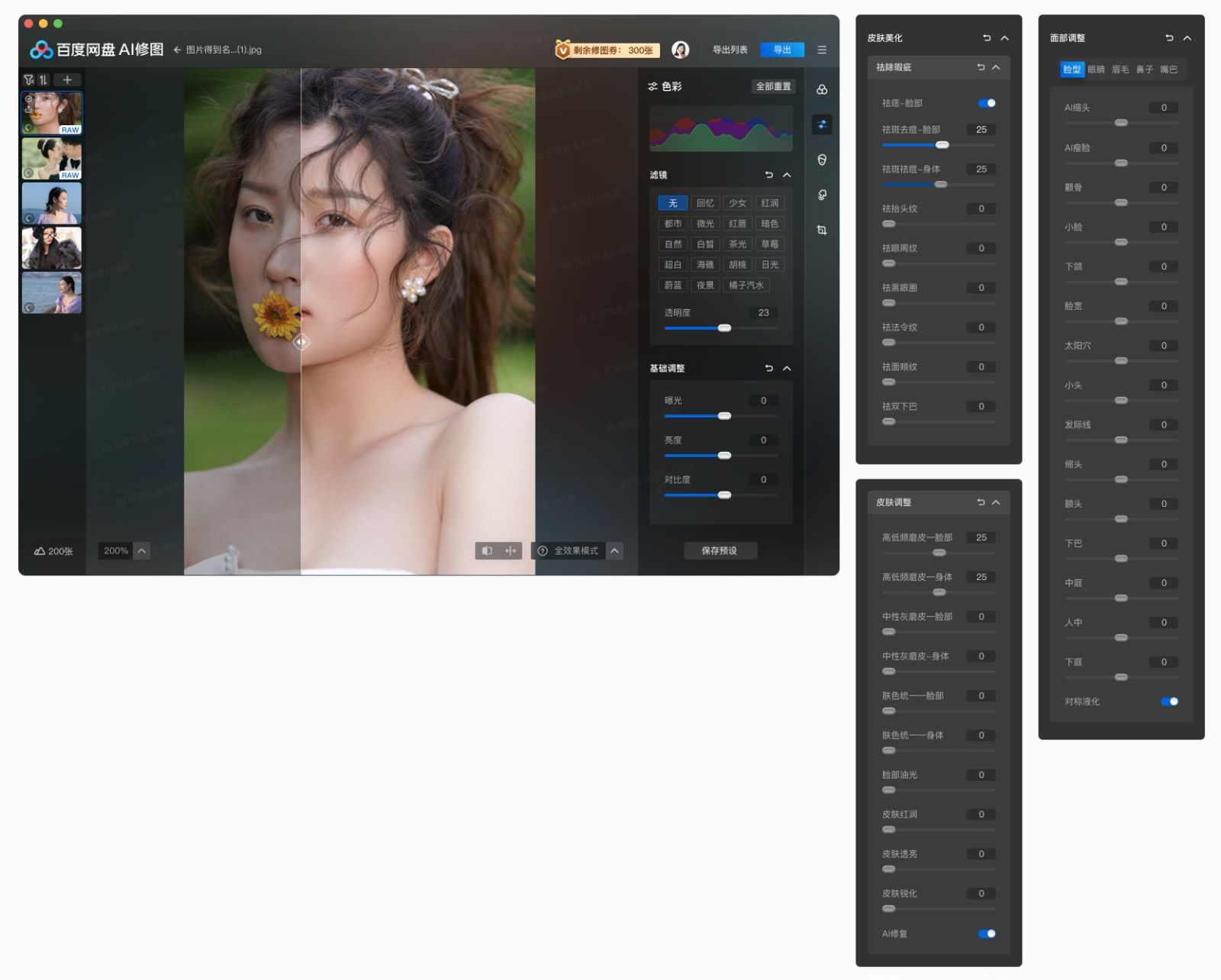Reset the 滤镜 section with undo icon
Image resolution: width=1221 pixels, height=980 pixels.
768,175
